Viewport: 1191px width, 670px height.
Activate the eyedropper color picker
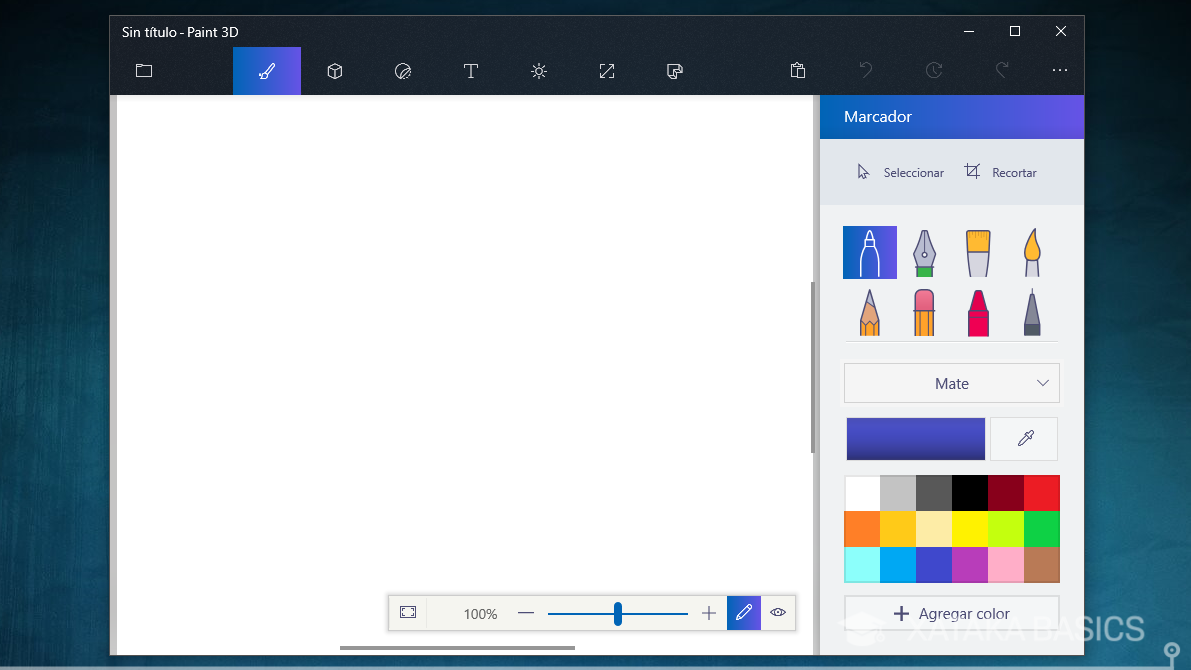pyautogui.click(x=1024, y=438)
